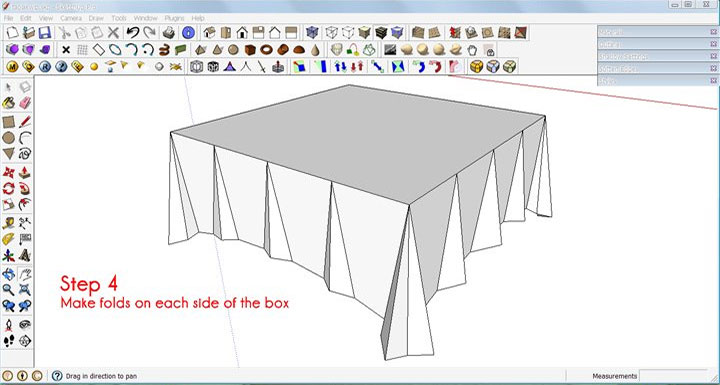Select the Freehand tool
Viewport: 720px width, 385px height.
coord(25,153)
